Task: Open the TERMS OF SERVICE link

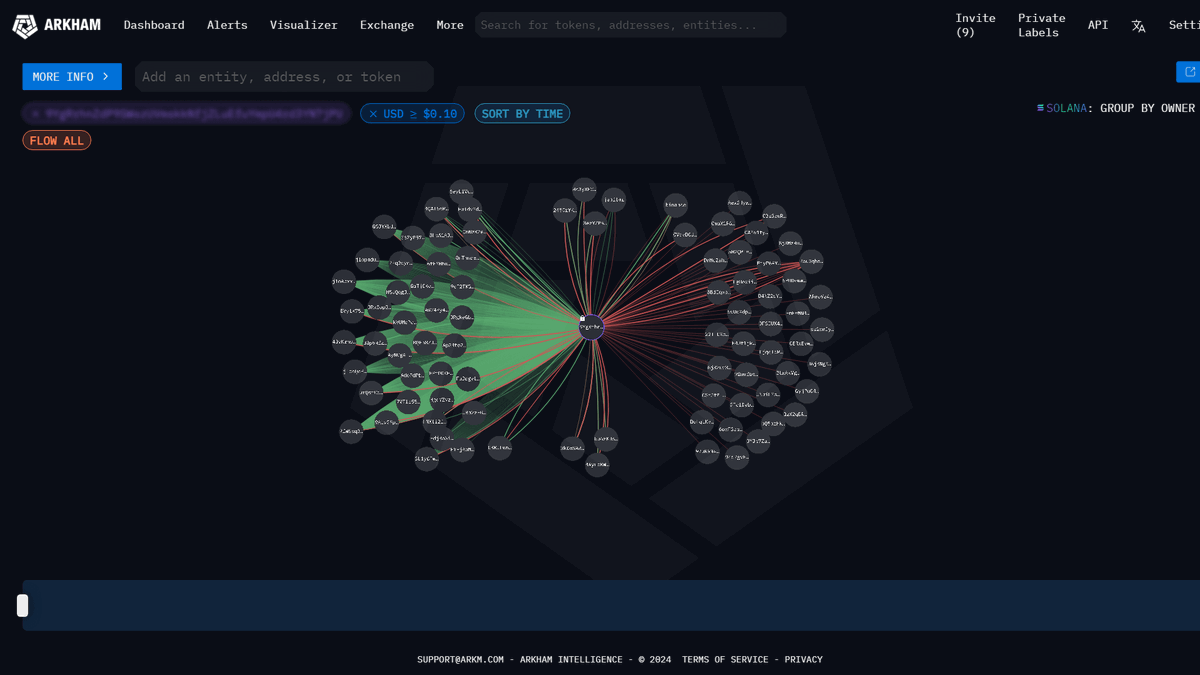Action: click(725, 660)
